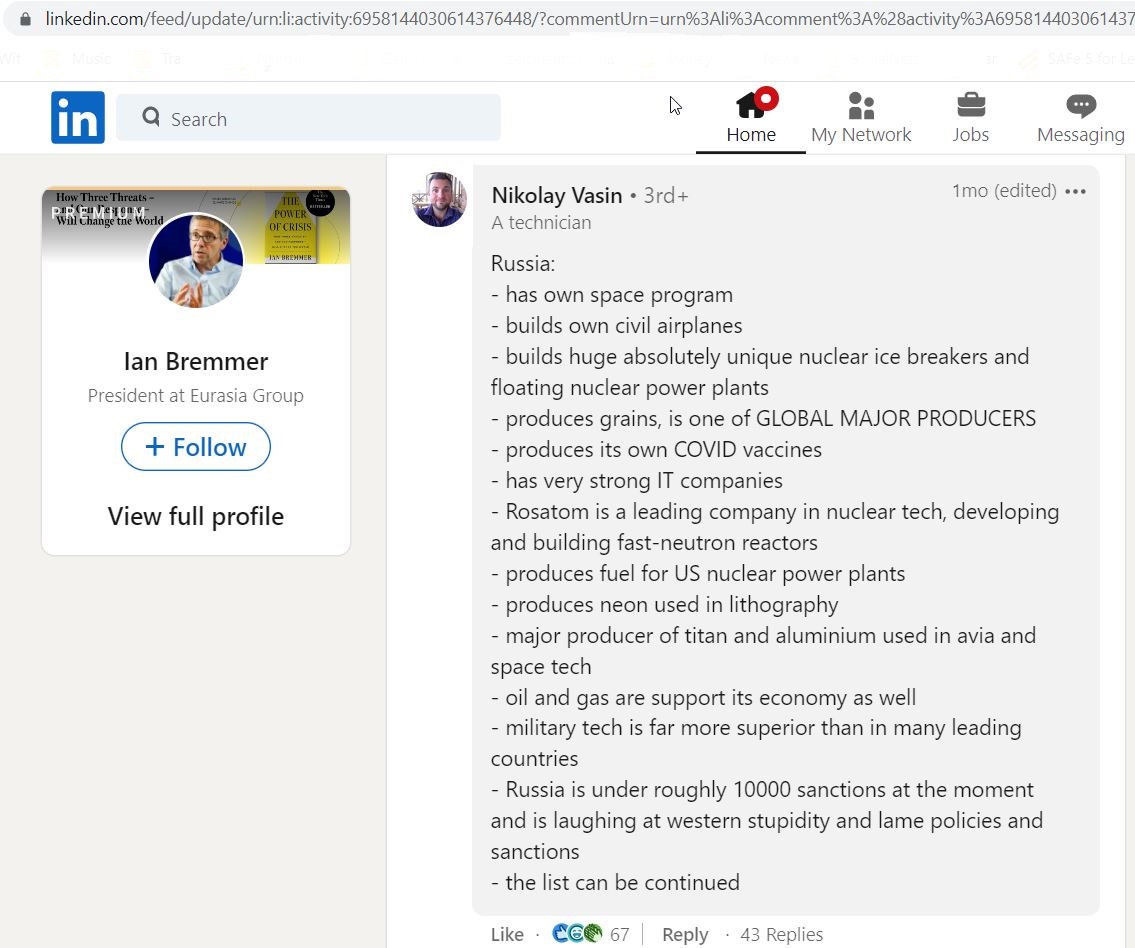Screen dimensions: 1135x948
Task: Reply to Nikolay Vasin's comment
Action: click(685, 934)
